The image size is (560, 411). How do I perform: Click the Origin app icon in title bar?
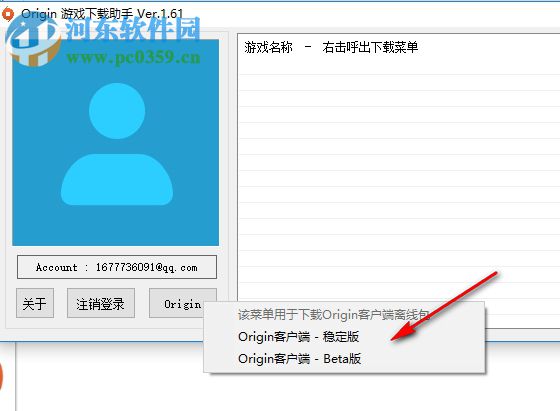[x=8, y=14]
